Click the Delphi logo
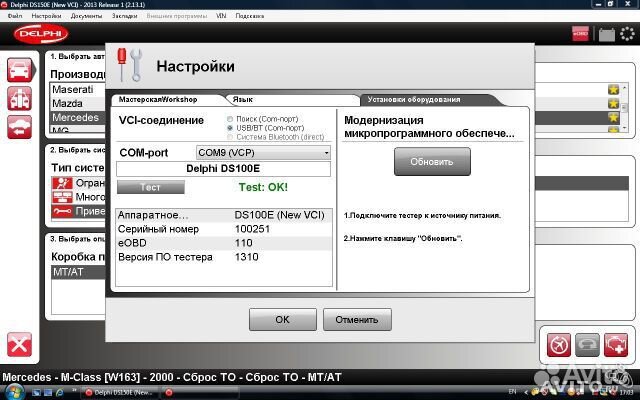 tap(41, 33)
